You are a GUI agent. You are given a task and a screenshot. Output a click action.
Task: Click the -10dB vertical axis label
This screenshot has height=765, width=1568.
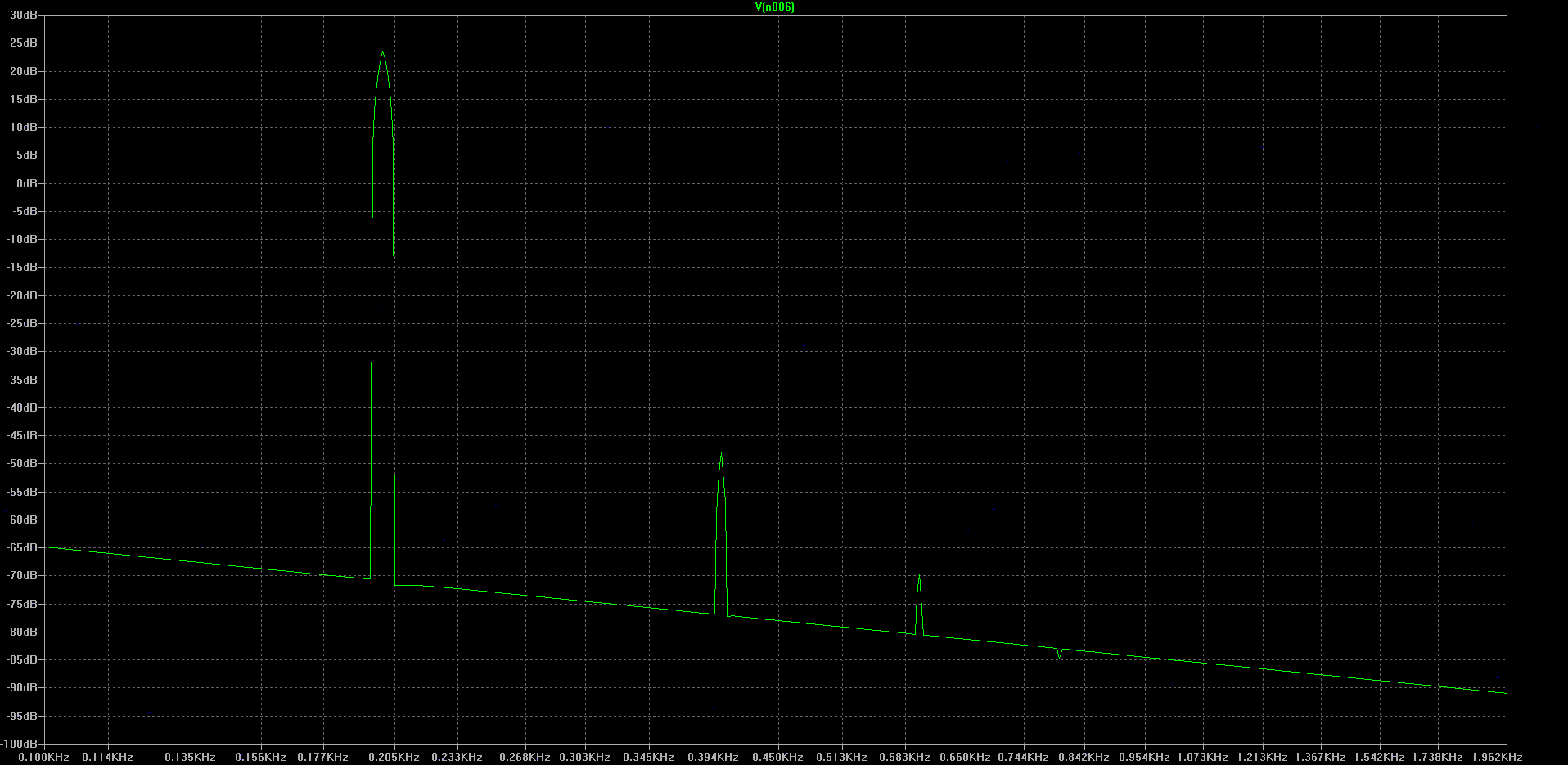coord(22,240)
